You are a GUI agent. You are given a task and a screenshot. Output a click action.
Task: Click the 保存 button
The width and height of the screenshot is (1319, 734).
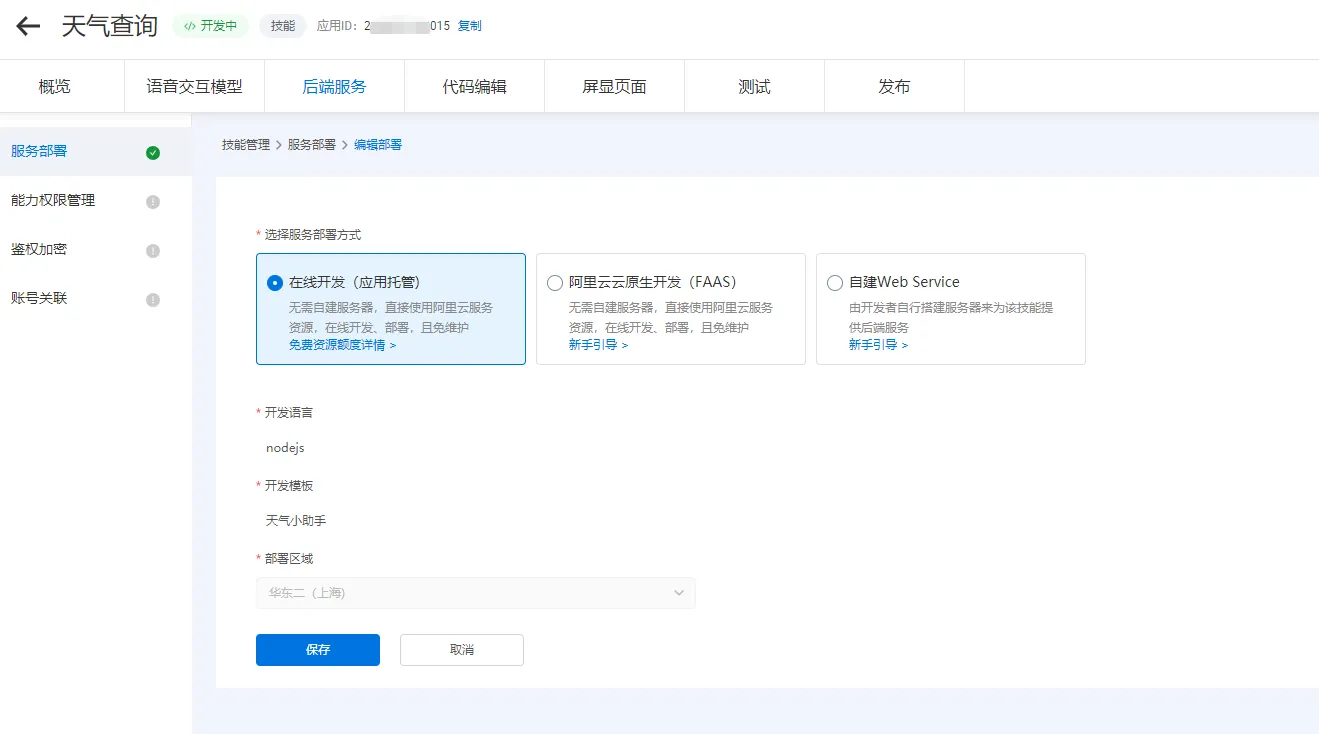[318, 650]
